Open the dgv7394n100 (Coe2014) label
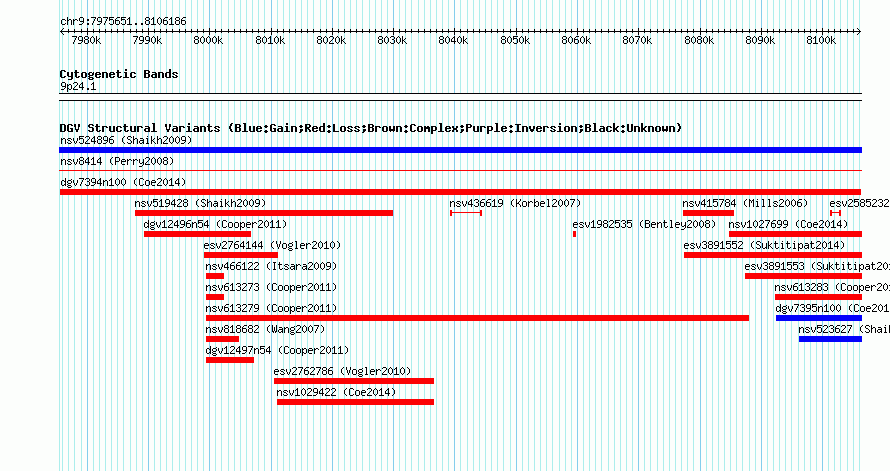The height and width of the screenshot is (471, 890). 123,182
